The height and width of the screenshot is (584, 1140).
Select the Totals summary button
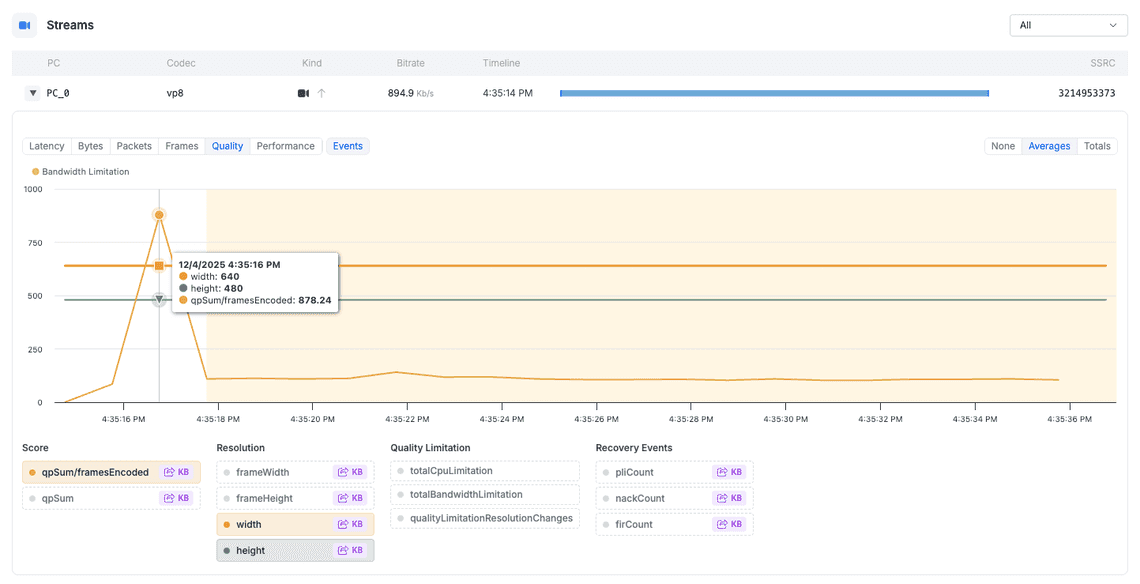click(1097, 146)
